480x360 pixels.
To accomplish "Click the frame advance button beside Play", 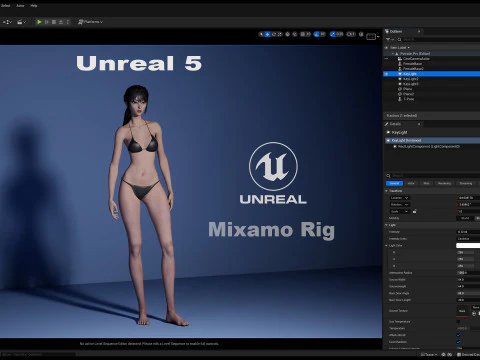I will pyautogui.click(x=47, y=22).
